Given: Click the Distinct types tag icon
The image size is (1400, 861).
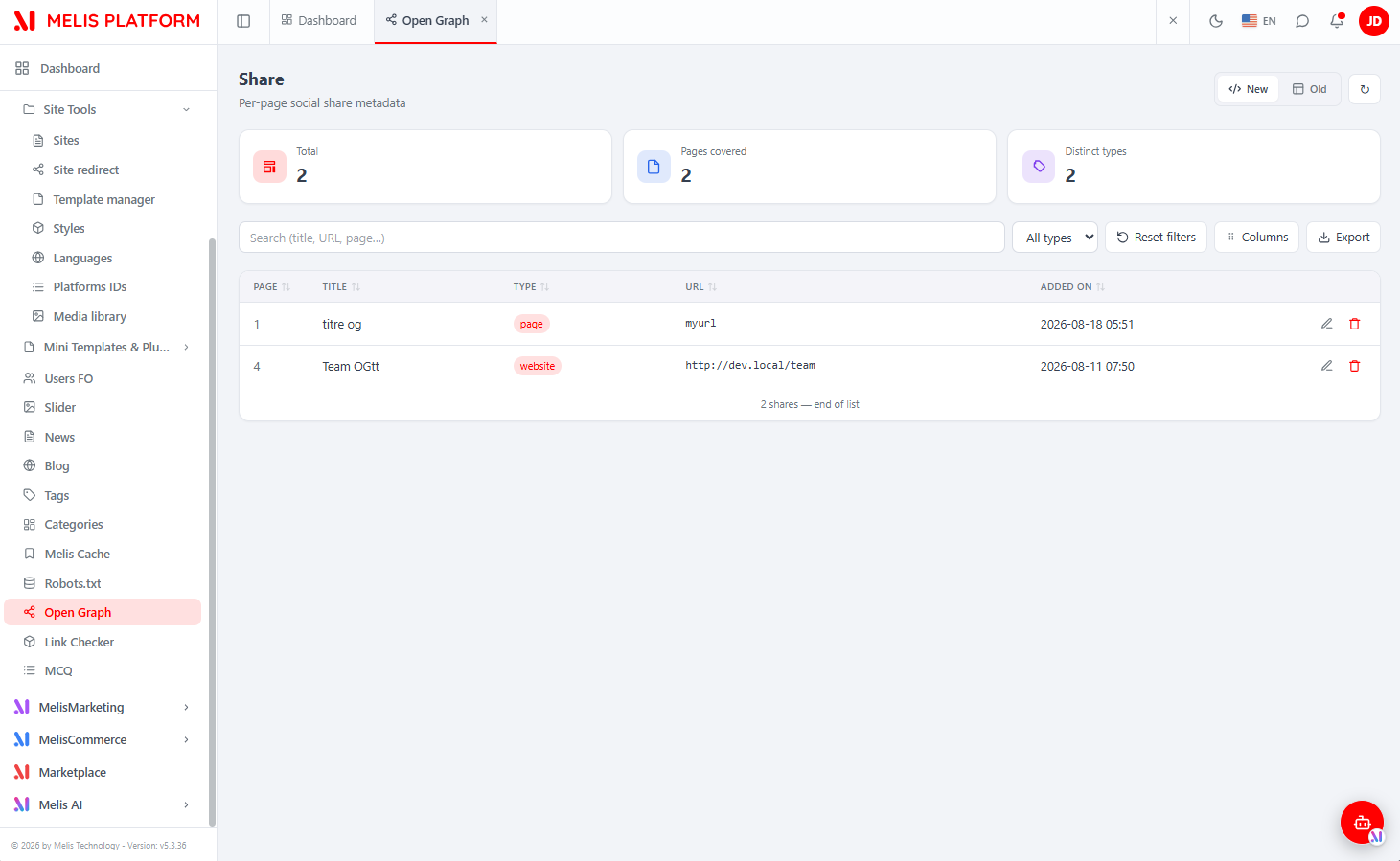Looking at the screenshot, I should (1039, 167).
